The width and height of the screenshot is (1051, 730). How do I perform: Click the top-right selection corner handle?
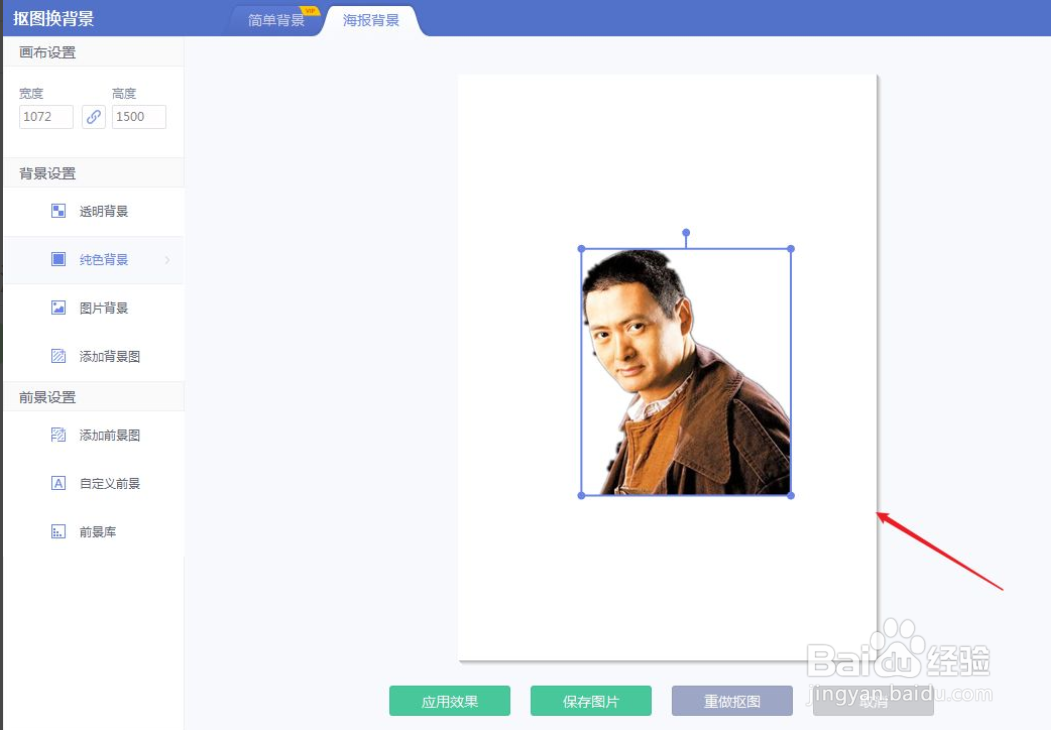click(791, 249)
